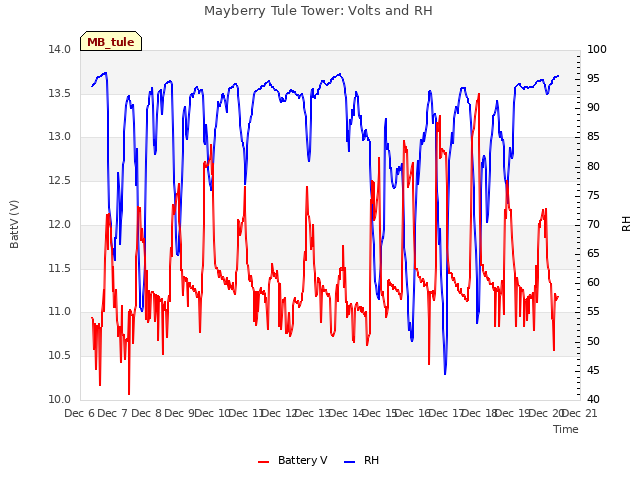Click the Dec 19 date label
This screenshot has height=480, width=640.
[x=513, y=413]
